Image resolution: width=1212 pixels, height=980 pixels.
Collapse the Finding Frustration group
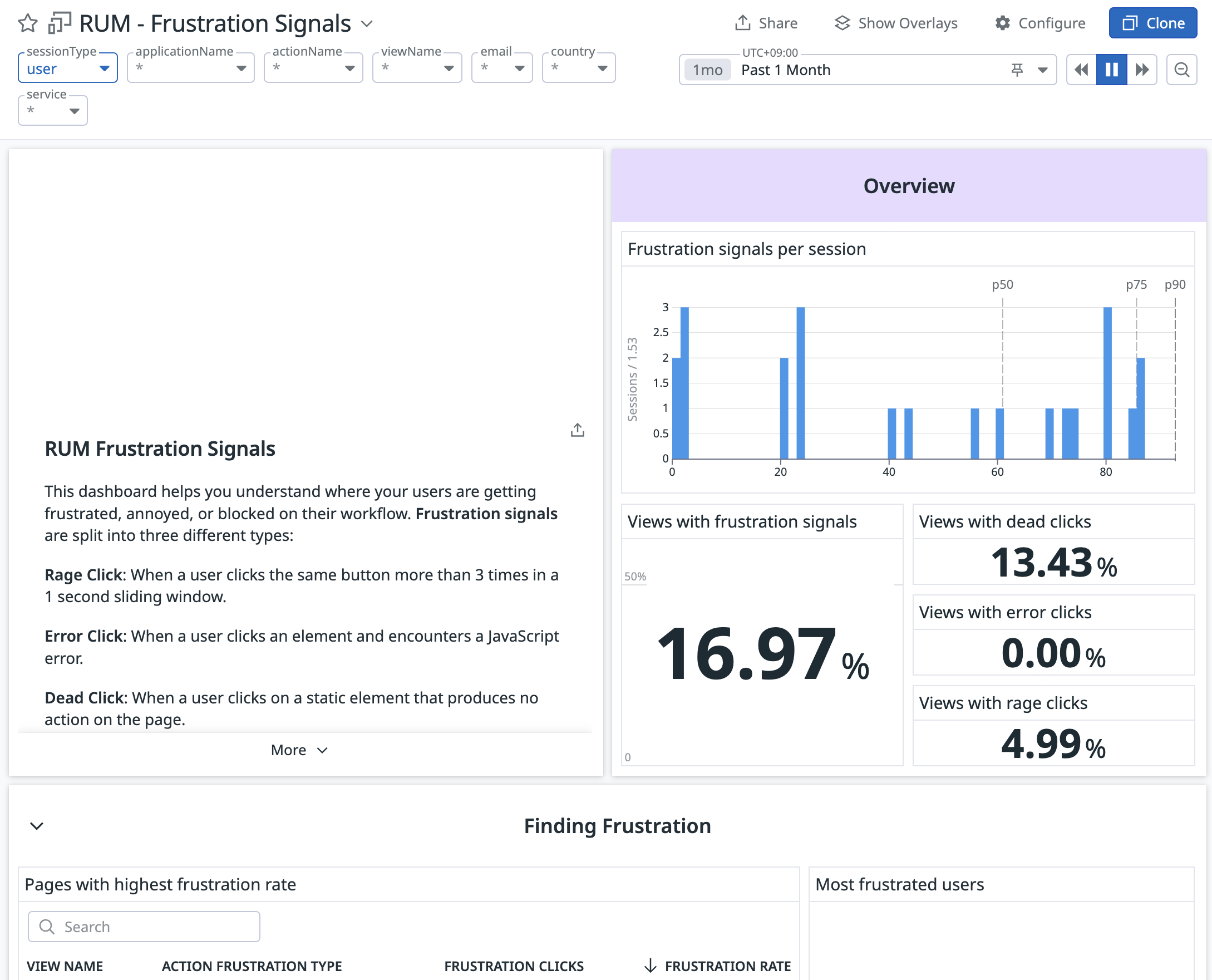click(x=37, y=826)
